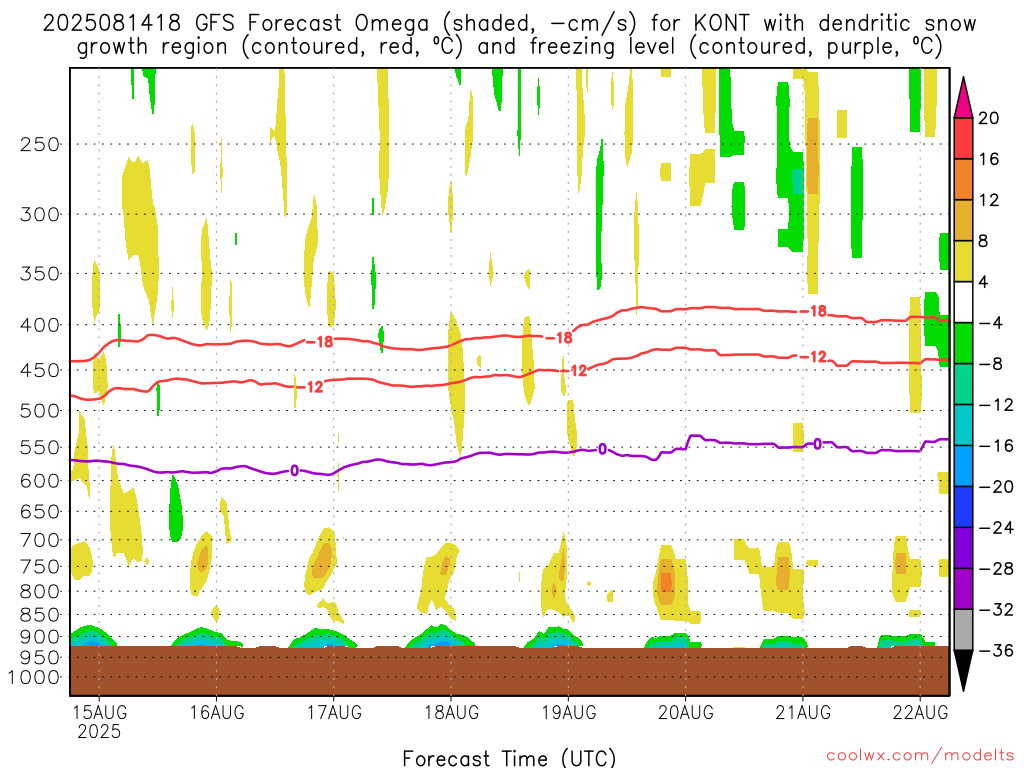
Task: Click the black downward arrow below the colorbar
Action: coord(963,671)
